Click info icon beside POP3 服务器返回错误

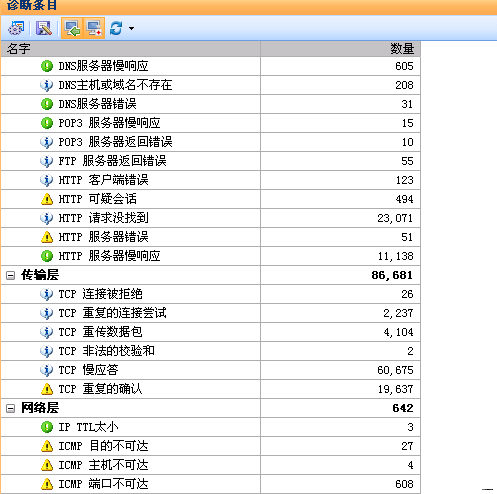tap(47, 142)
